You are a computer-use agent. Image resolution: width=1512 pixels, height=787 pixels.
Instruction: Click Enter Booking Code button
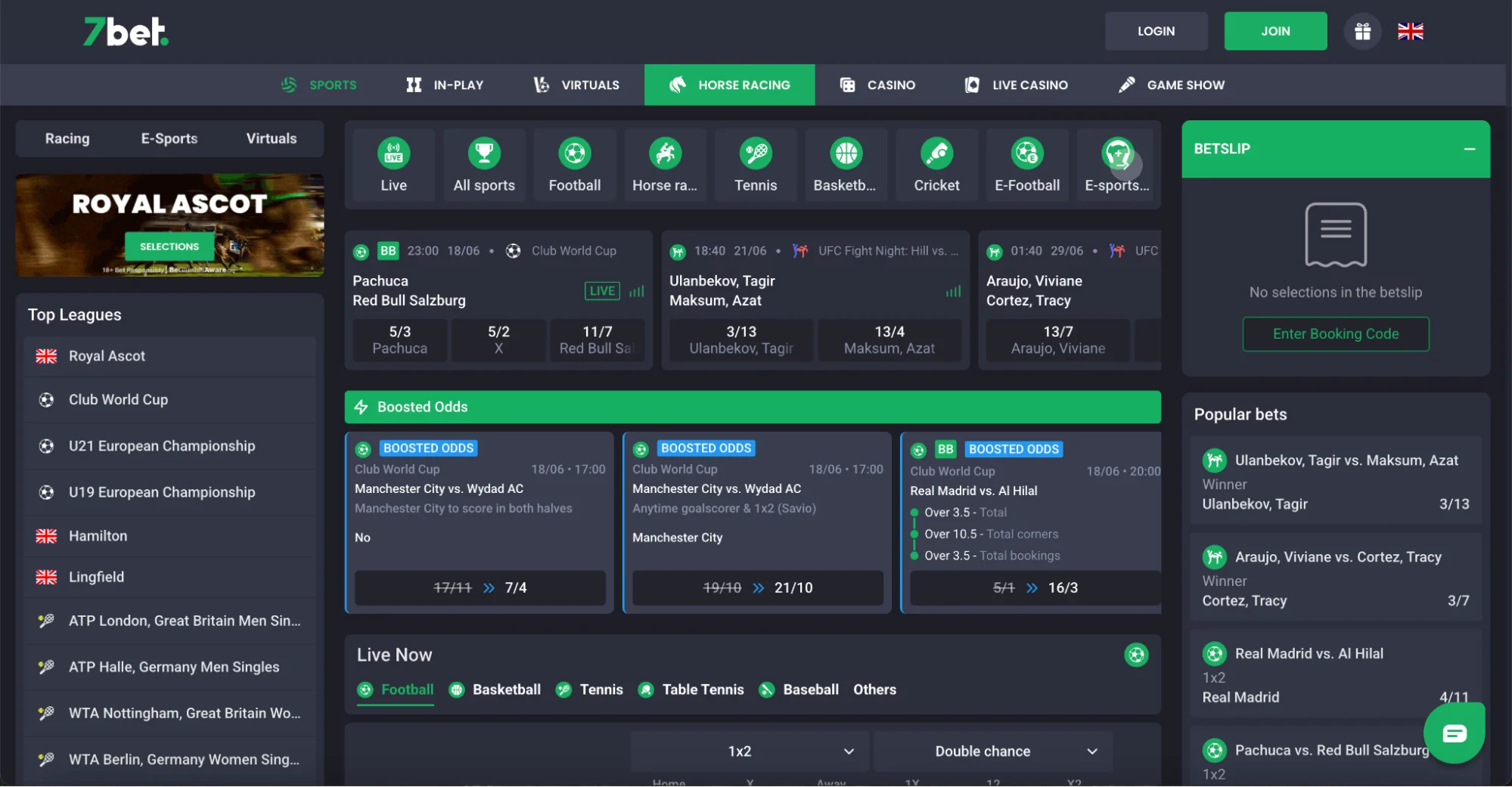tap(1335, 333)
